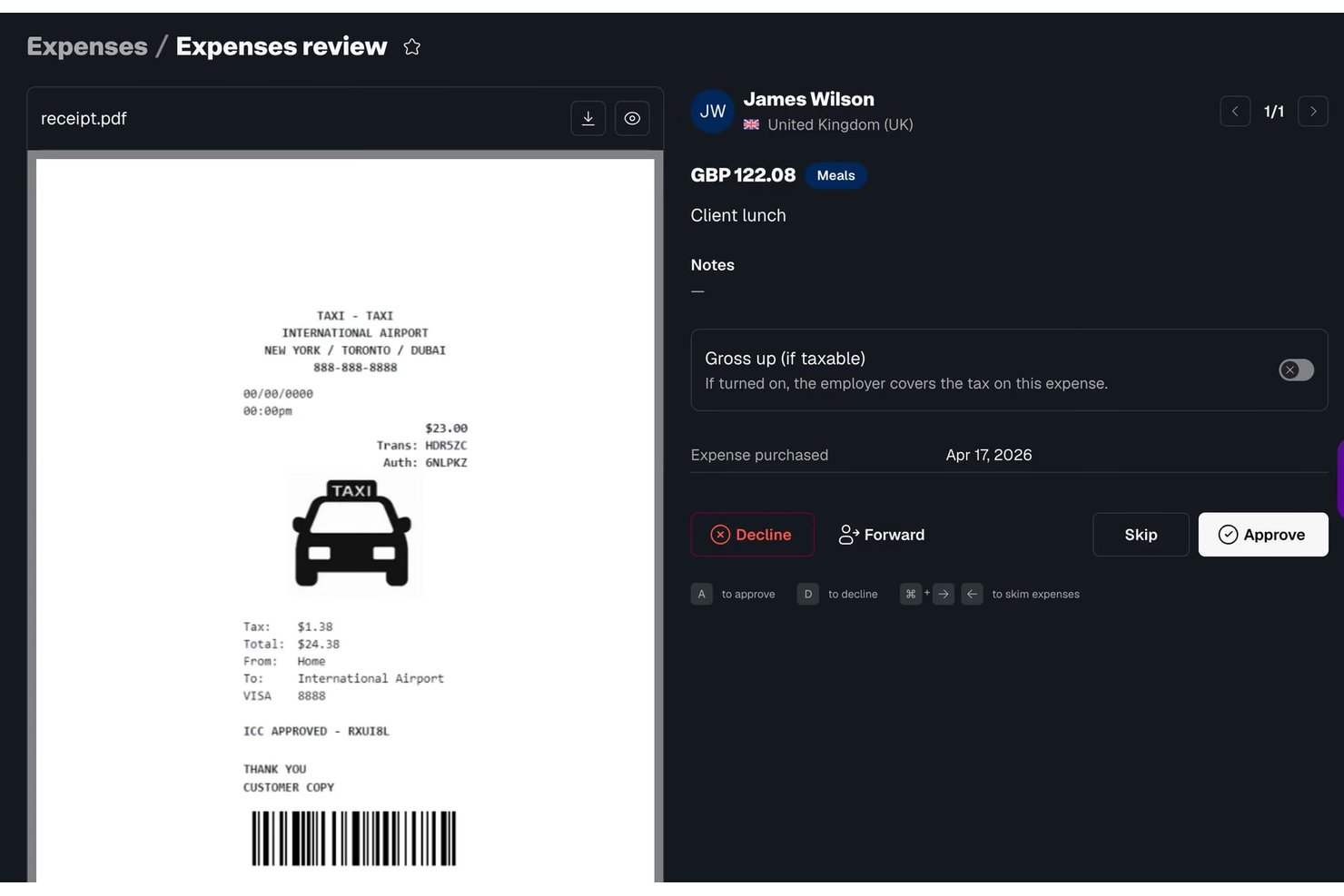The image size is (1344, 896).
Task: Click the 1/1 expense counter
Action: (x=1274, y=112)
